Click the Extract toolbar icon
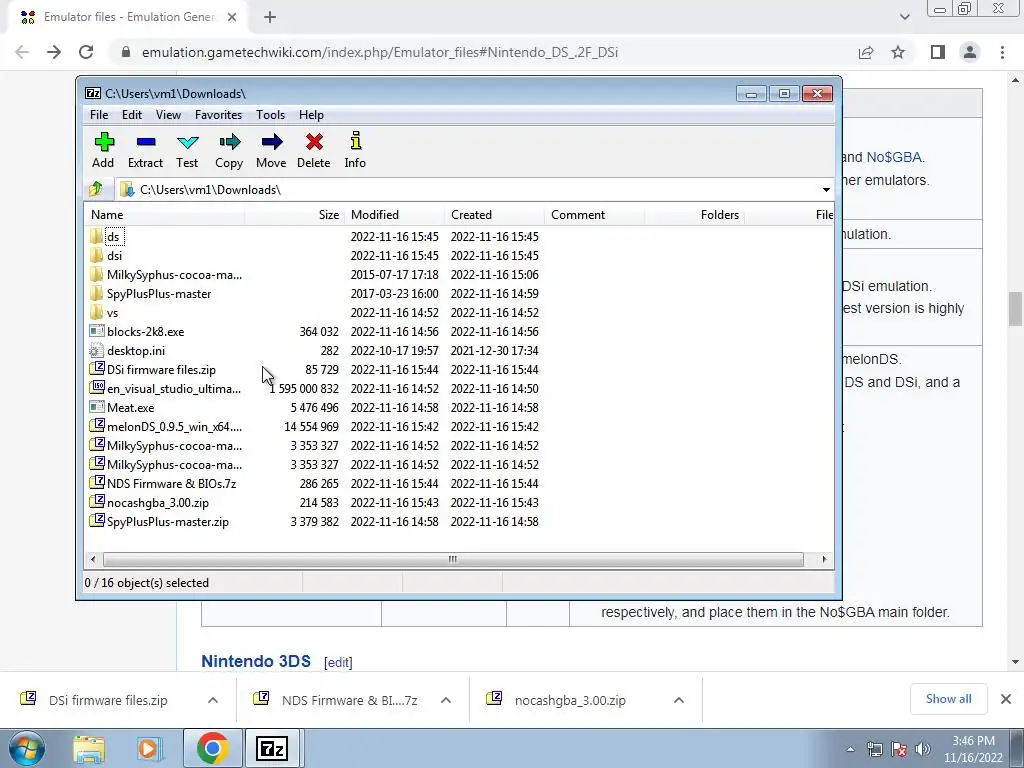Viewport: 1024px width, 768px height. [x=146, y=142]
